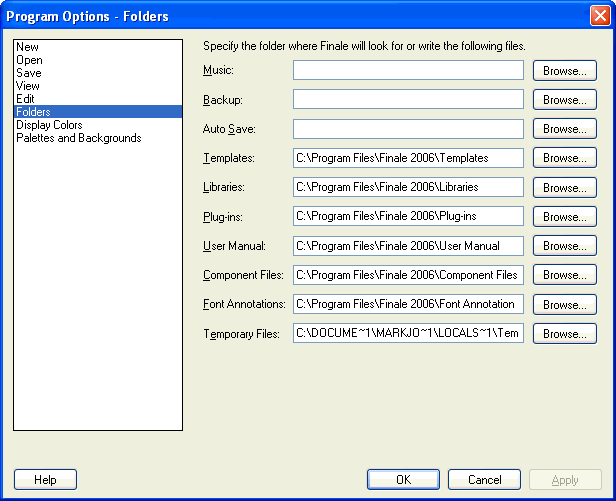Browse for the Plug-ins folder
The width and height of the screenshot is (616, 501).
[x=564, y=217]
